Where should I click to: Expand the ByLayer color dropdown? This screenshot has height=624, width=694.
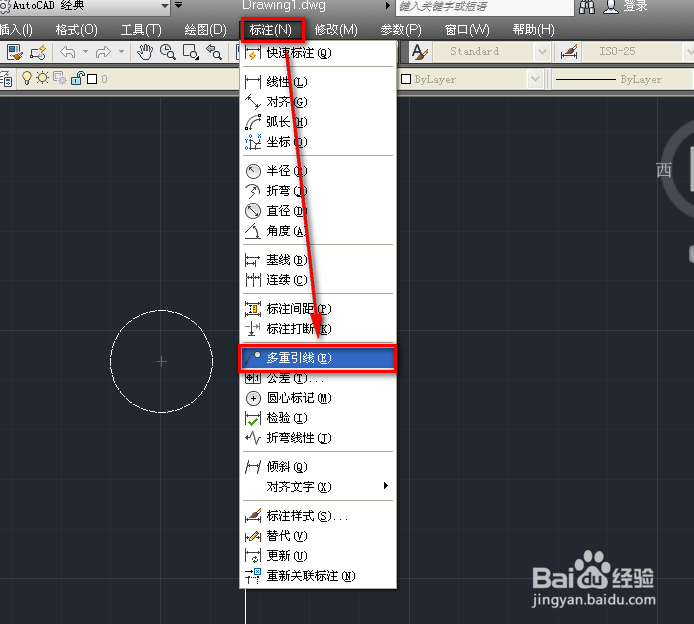[536, 79]
